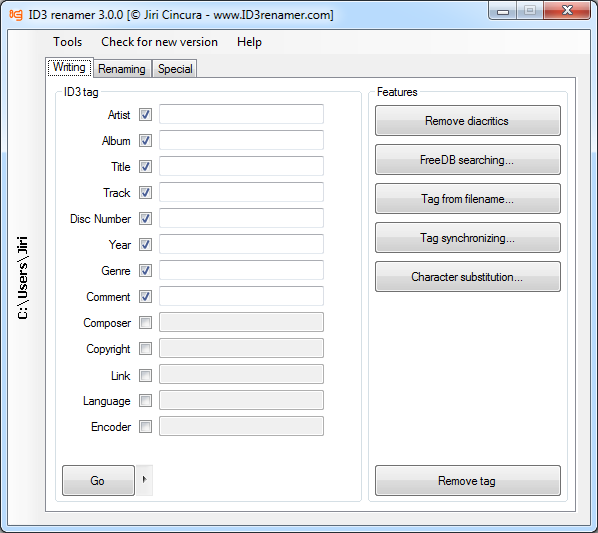
Task: Toggle the Genre checkbox off
Action: click(145, 271)
